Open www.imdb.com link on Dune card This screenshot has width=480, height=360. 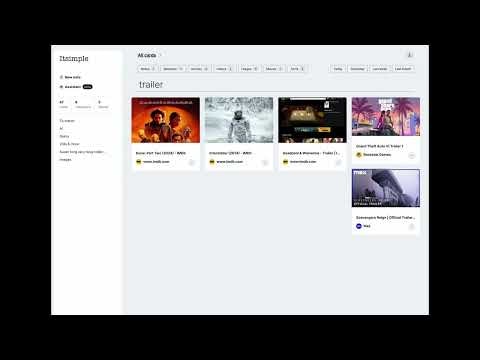[156, 162]
